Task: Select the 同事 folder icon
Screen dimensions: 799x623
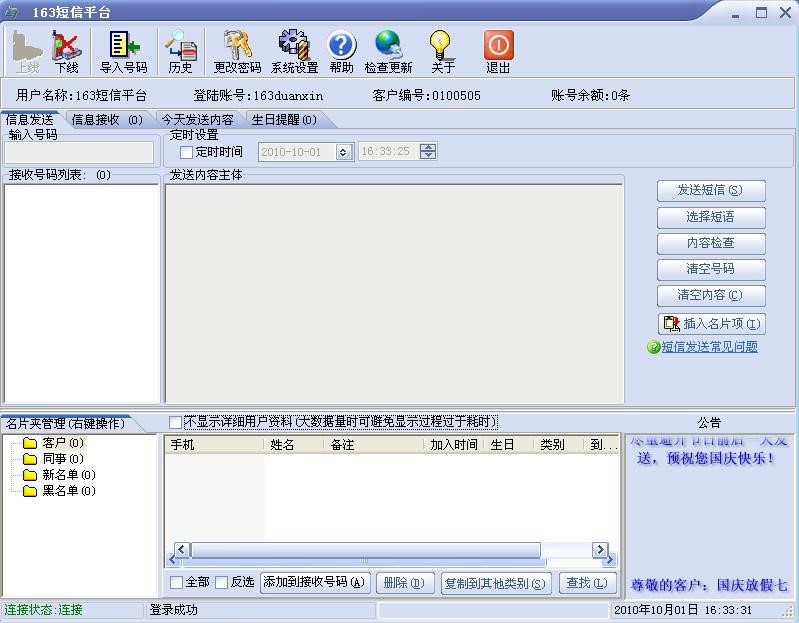Action: (30, 459)
